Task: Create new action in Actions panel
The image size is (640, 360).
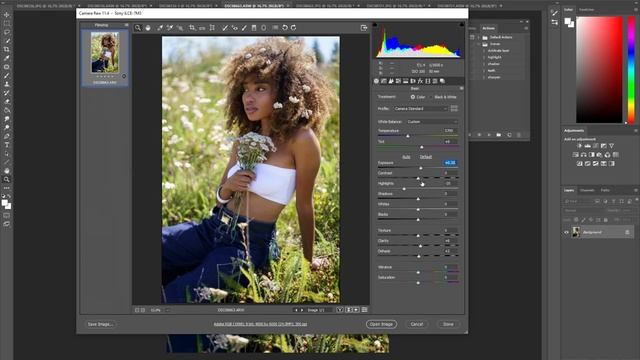Action: pos(509,135)
